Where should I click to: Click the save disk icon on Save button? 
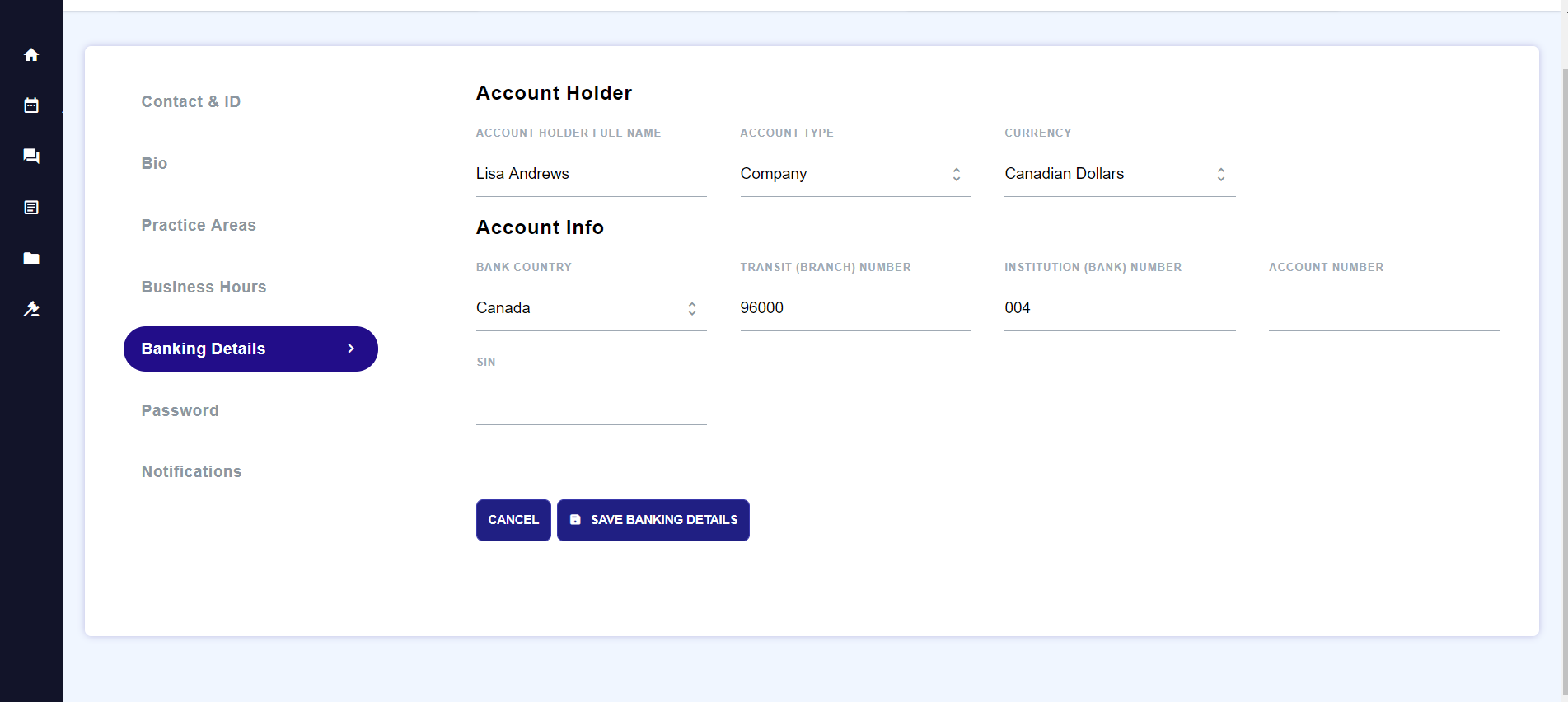(x=575, y=520)
